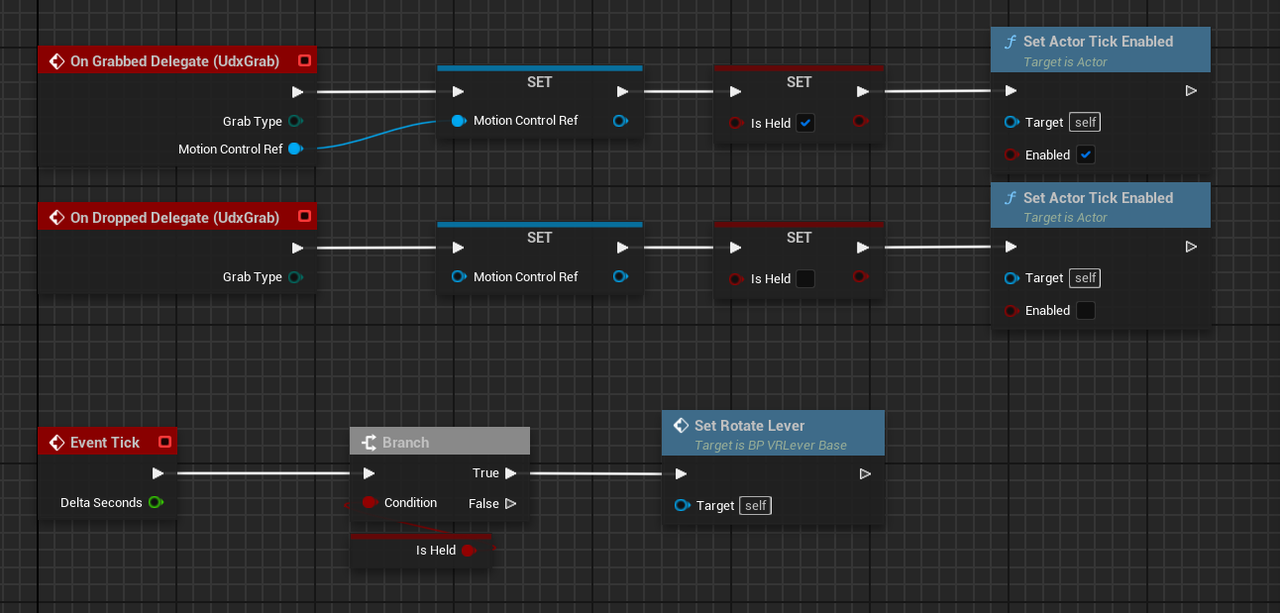
Task: Select the Set Rotate Lever node title
Action: (x=749, y=426)
